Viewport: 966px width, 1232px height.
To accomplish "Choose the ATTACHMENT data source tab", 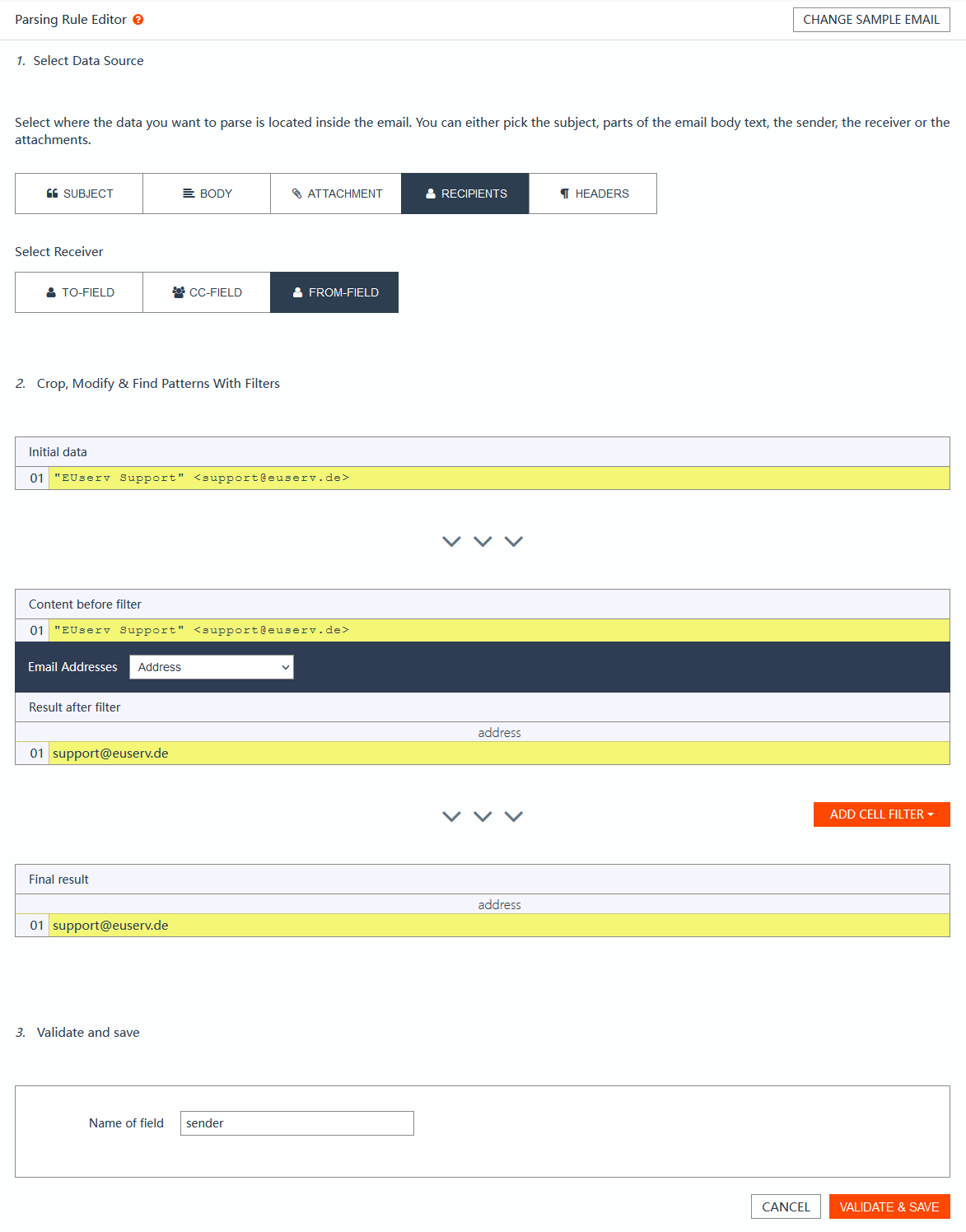I will [336, 194].
